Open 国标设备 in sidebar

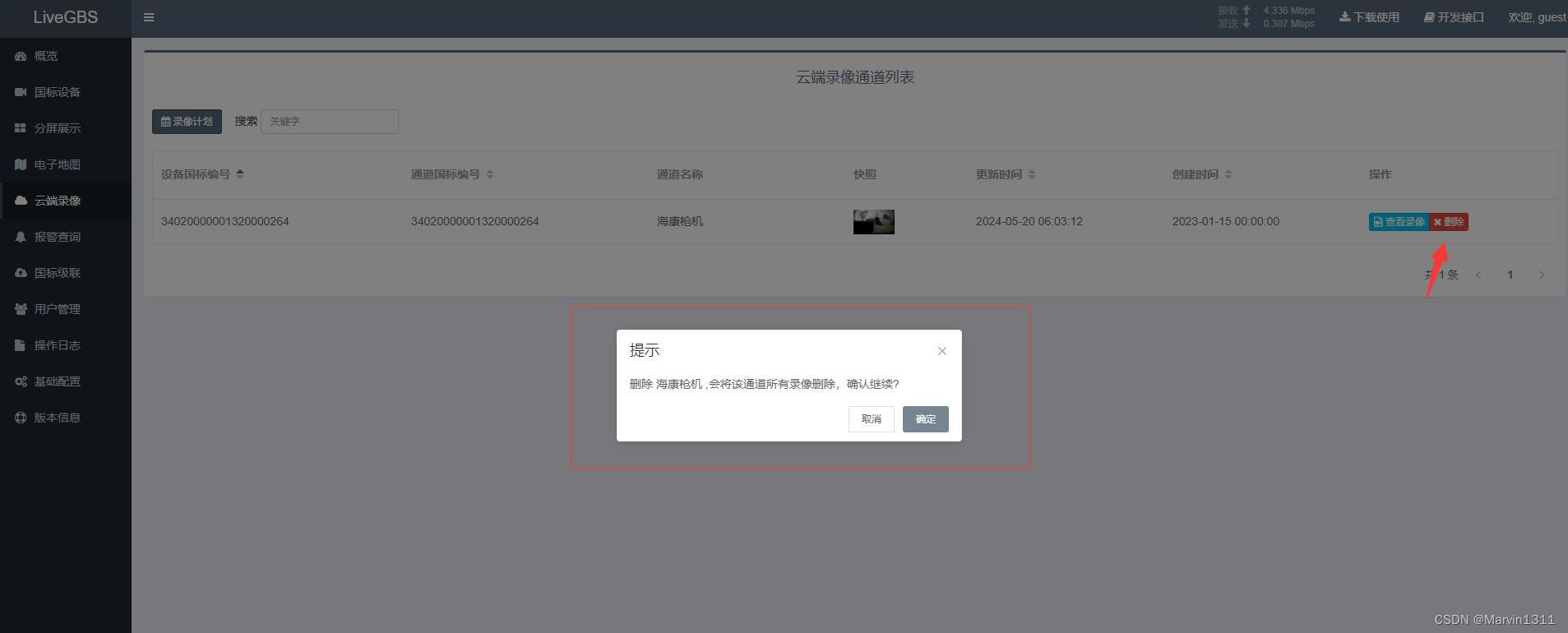pos(66,92)
